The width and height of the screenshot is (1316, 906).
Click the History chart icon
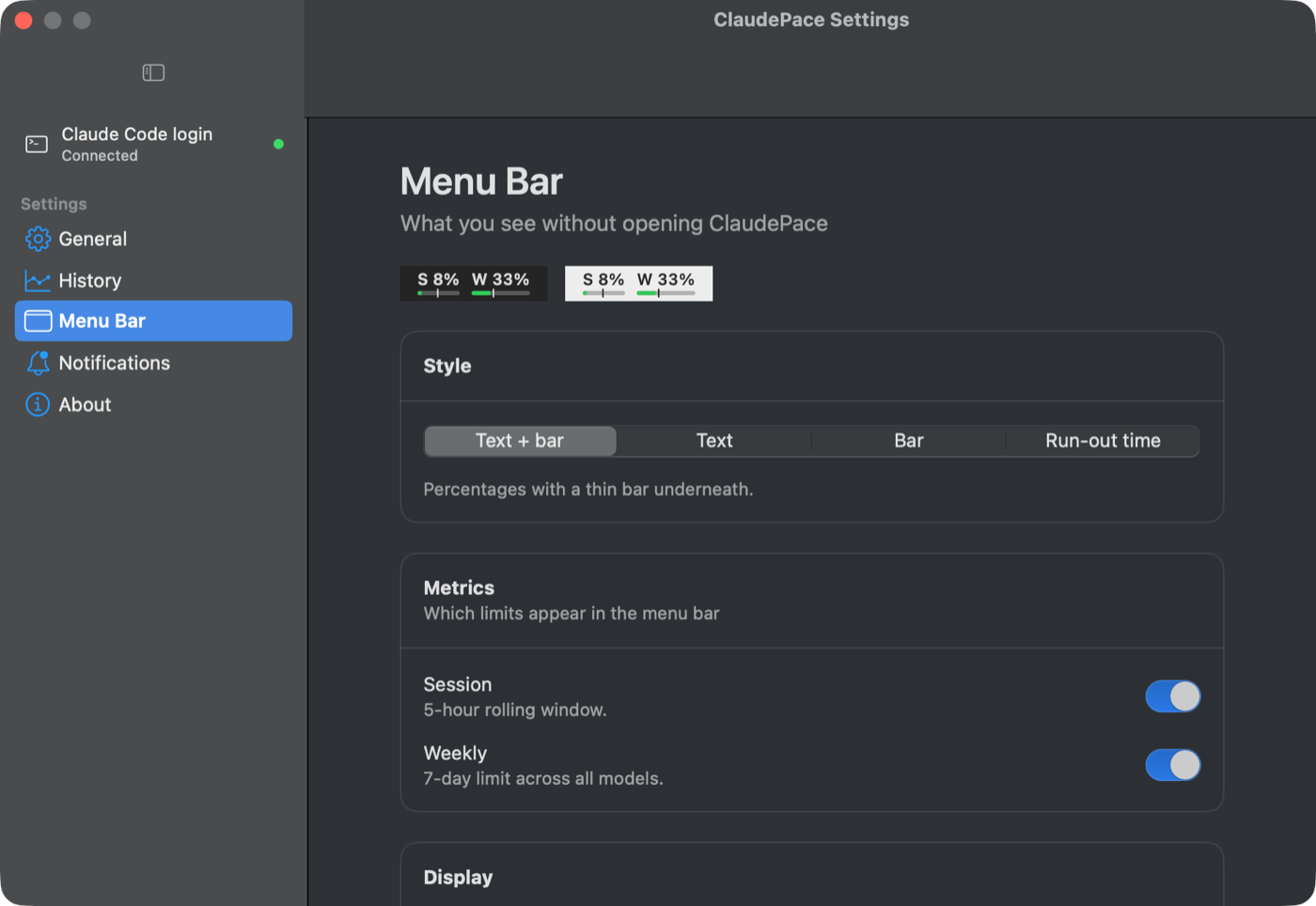pyautogui.click(x=38, y=280)
